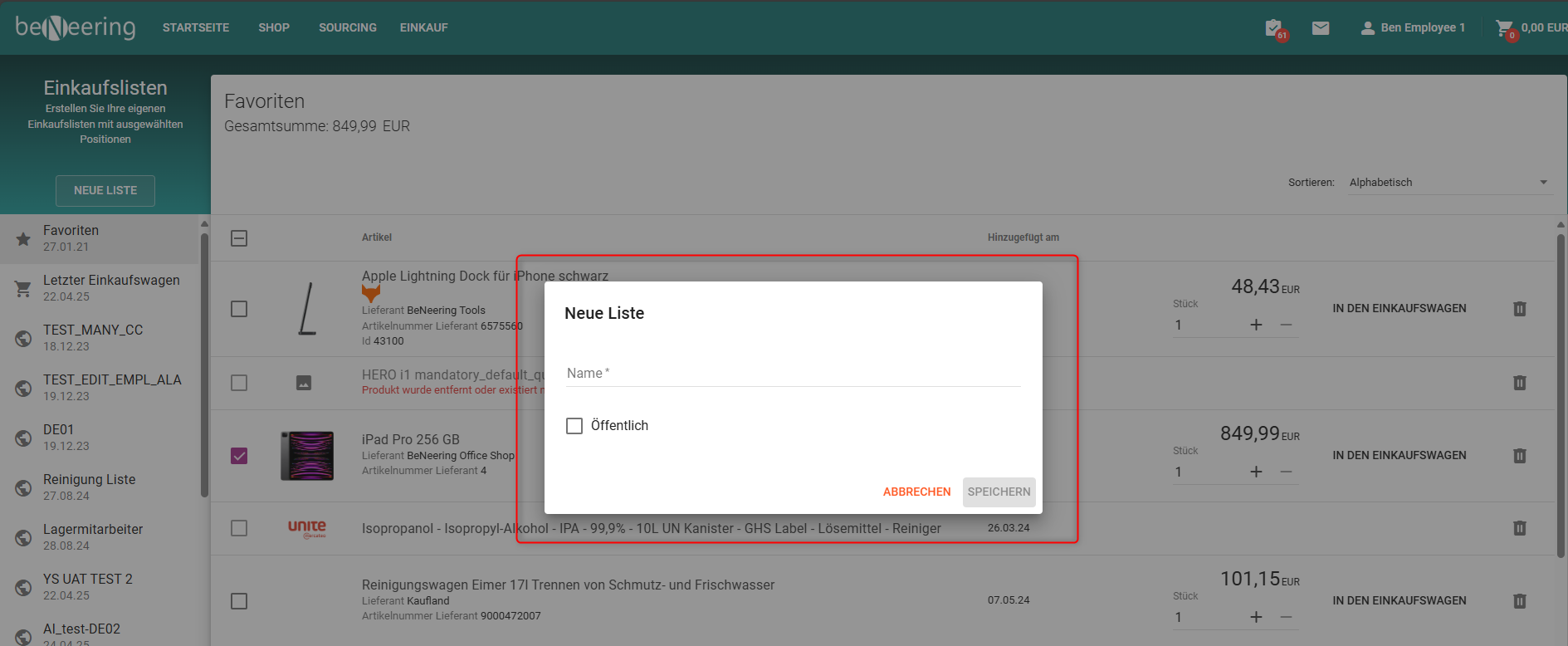The height and width of the screenshot is (646, 1568).
Task: Open the mail messages icon
Action: click(1320, 28)
